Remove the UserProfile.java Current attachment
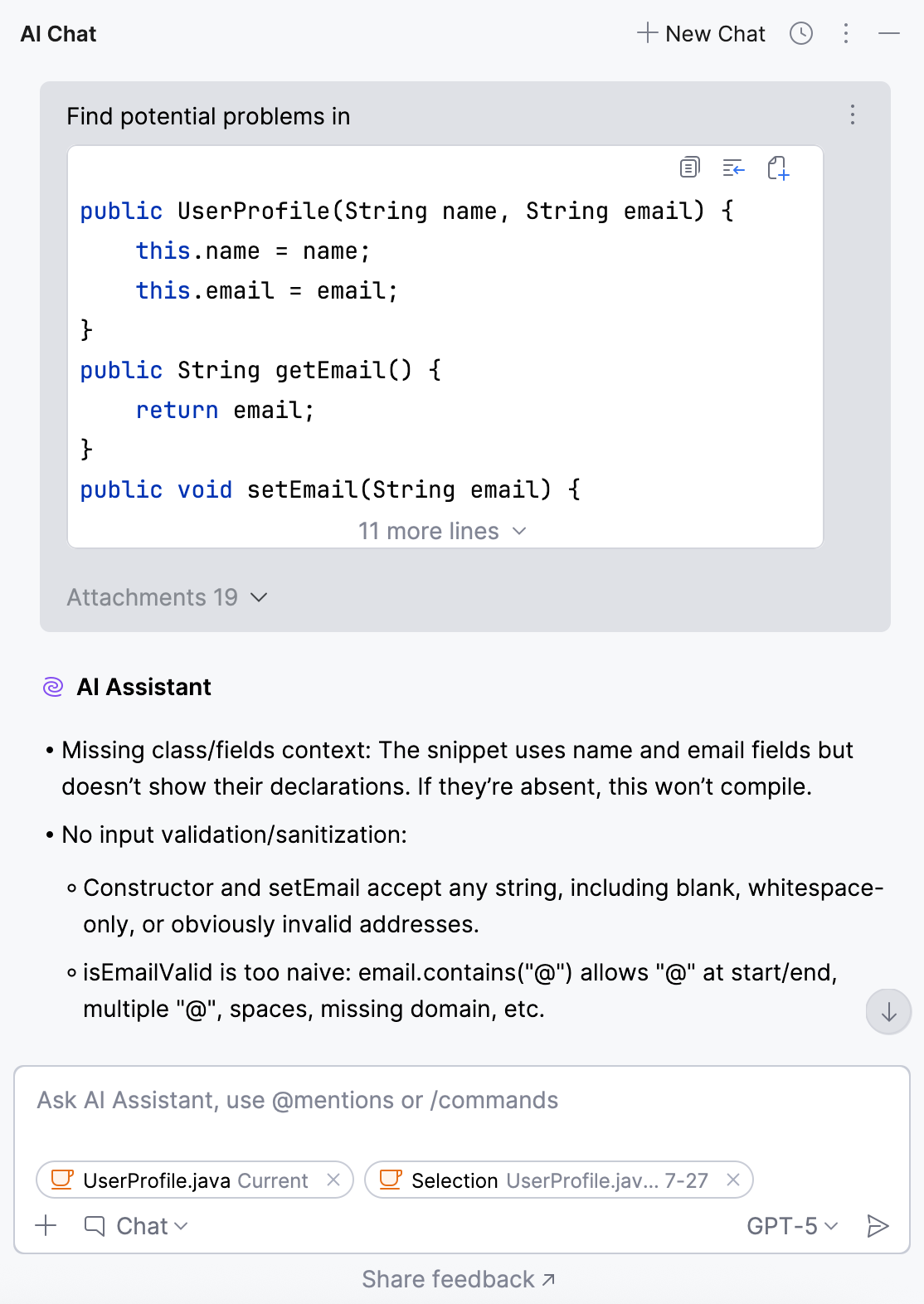The height and width of the screenshot is (1304, 924). 335,1180
